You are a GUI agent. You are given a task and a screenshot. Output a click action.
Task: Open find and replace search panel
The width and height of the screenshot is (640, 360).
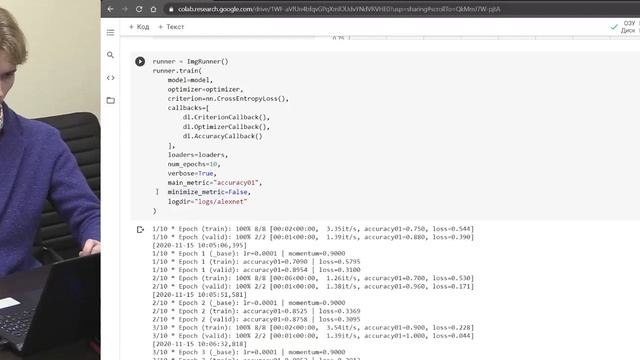point(111,55)
